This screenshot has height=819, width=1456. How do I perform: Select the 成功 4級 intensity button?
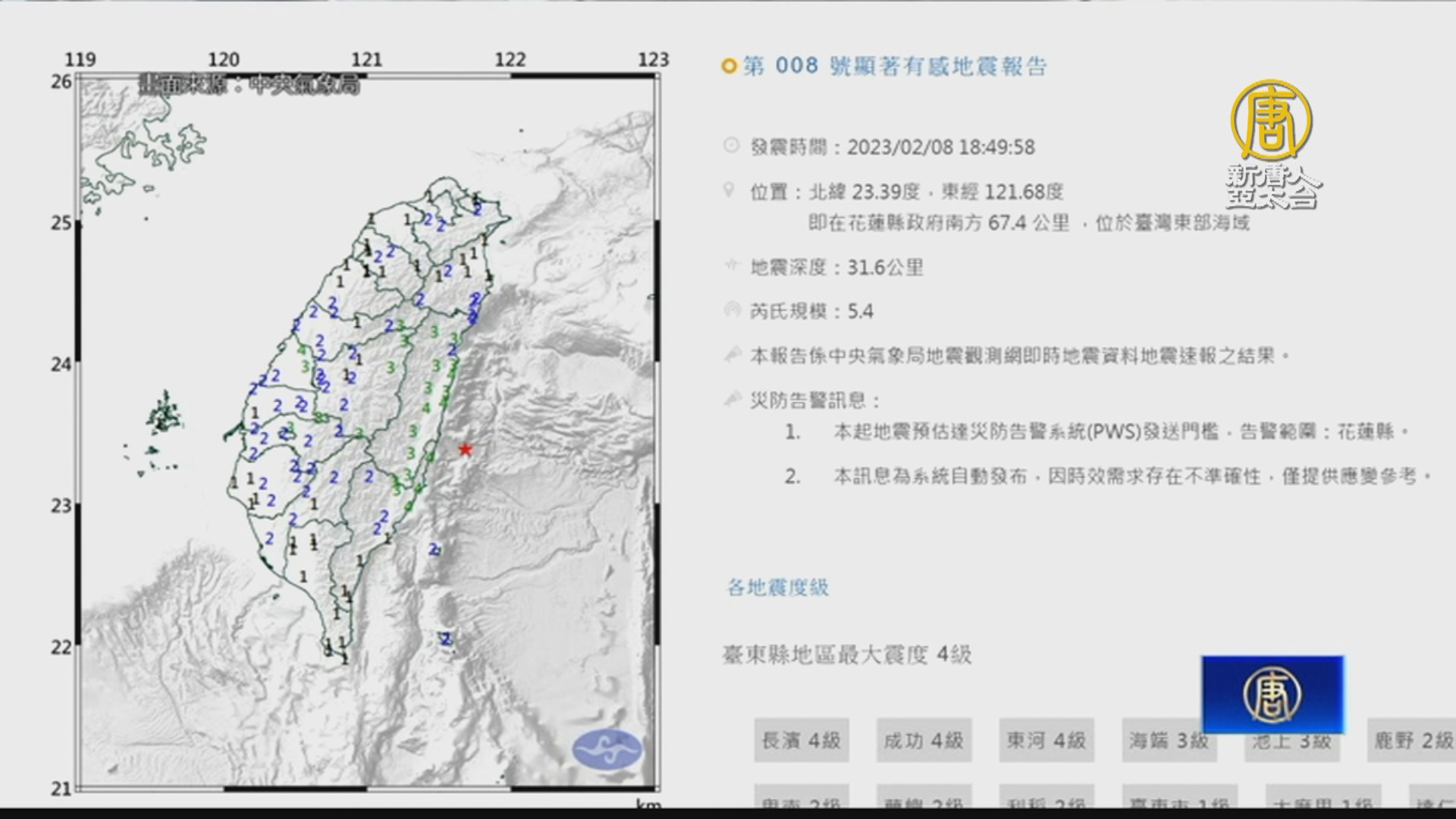click(924, 740)
